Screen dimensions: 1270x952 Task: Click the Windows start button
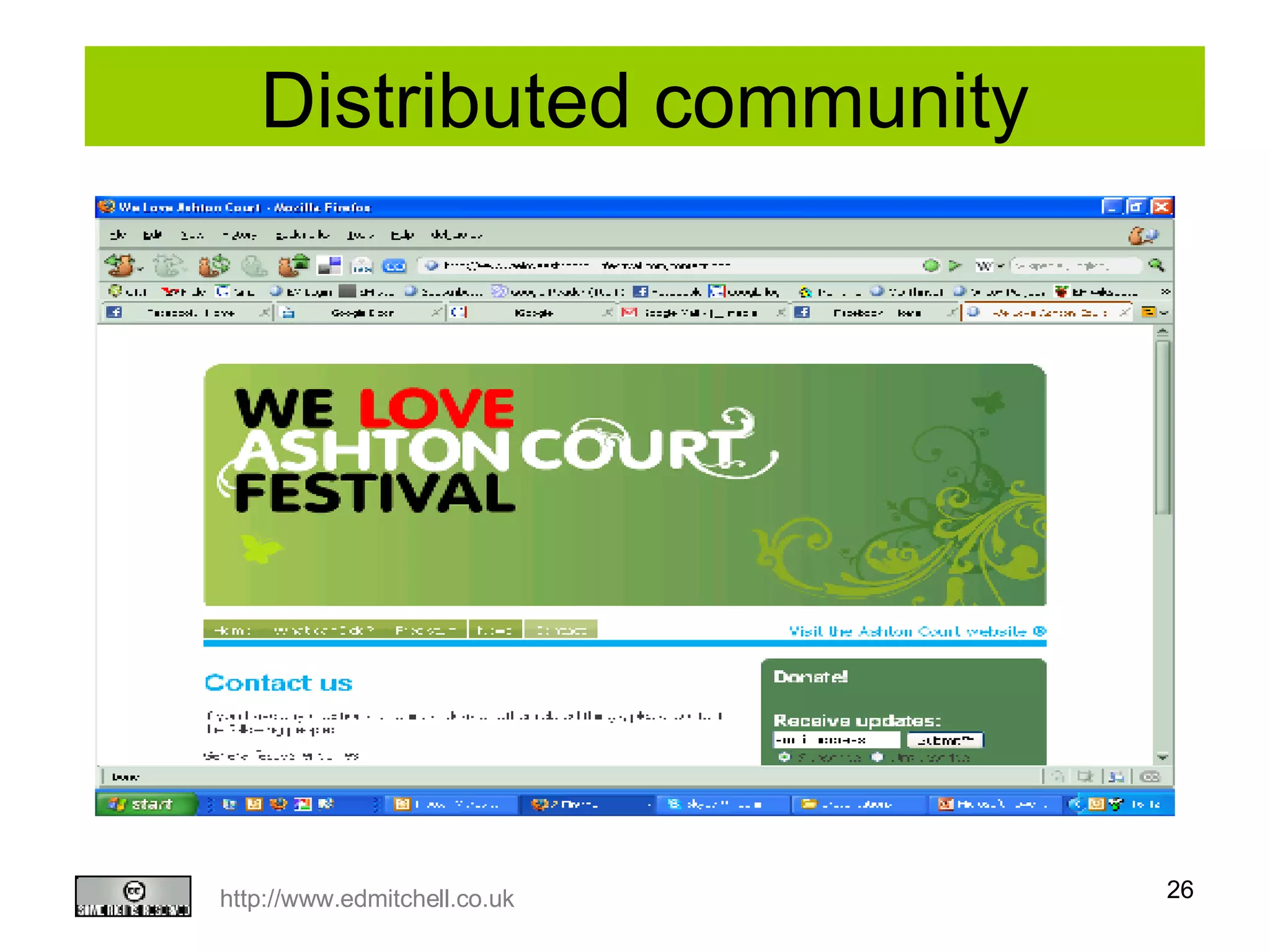click(x=146, y=804)
